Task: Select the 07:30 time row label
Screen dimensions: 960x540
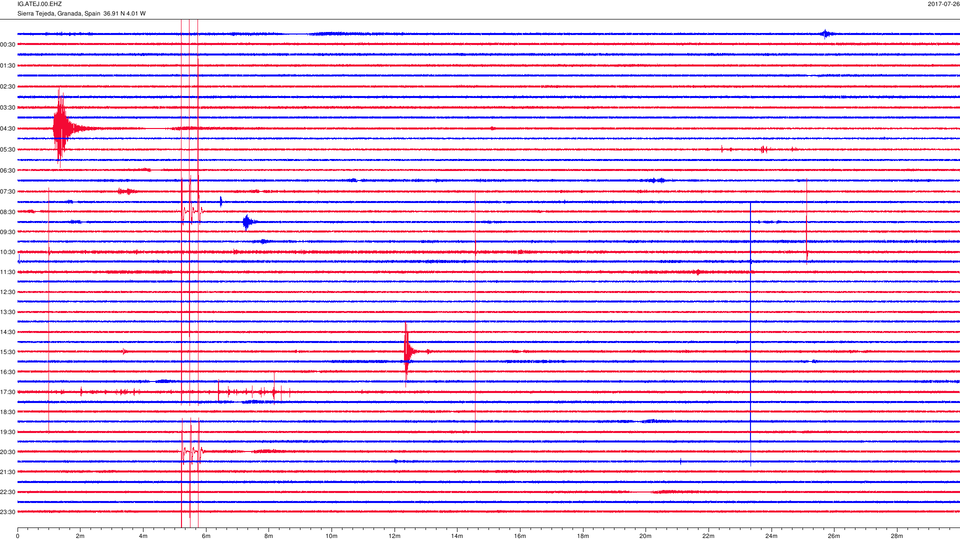Action: [8, 192]
